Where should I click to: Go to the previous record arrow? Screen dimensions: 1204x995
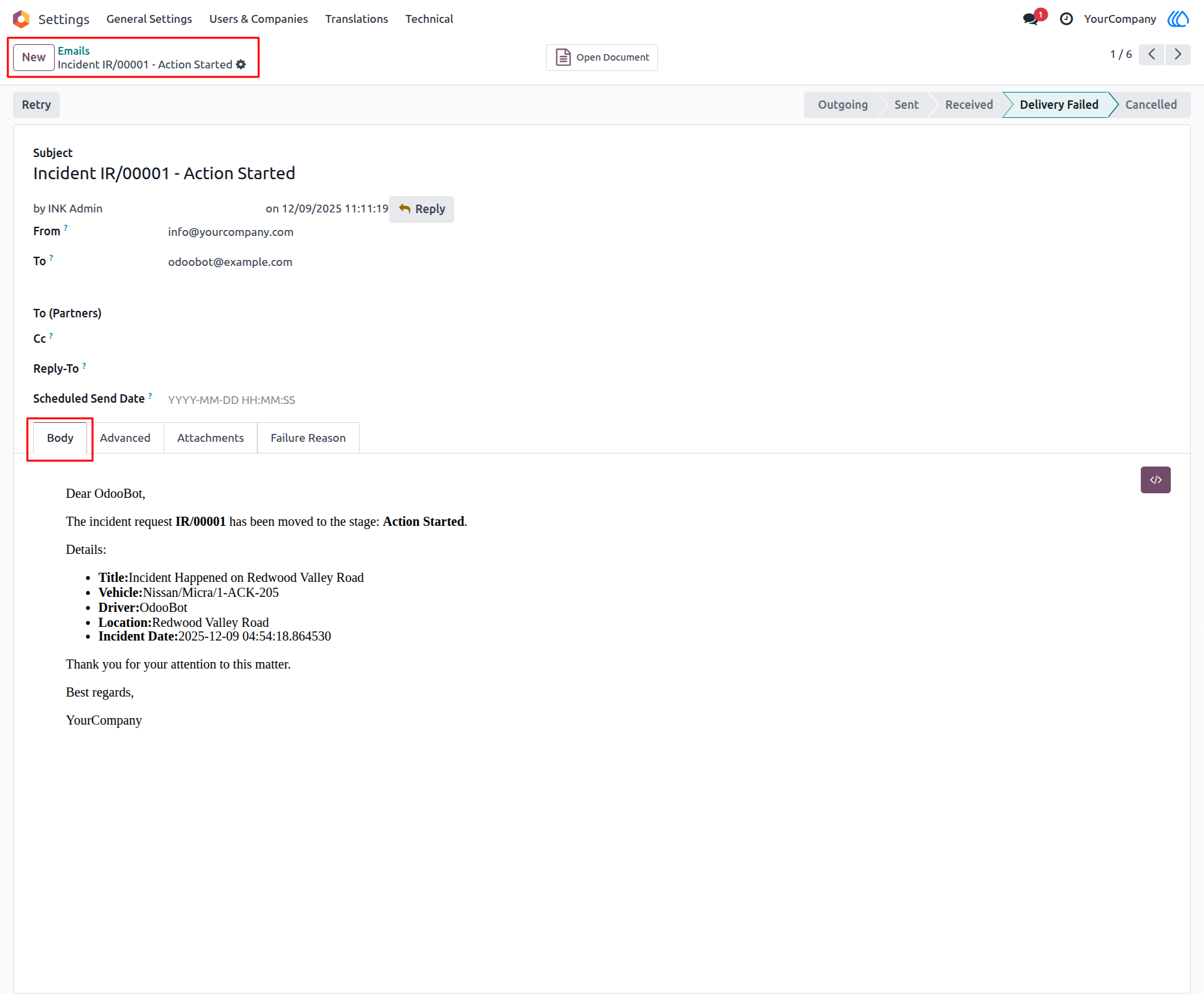click(1152, 54)
